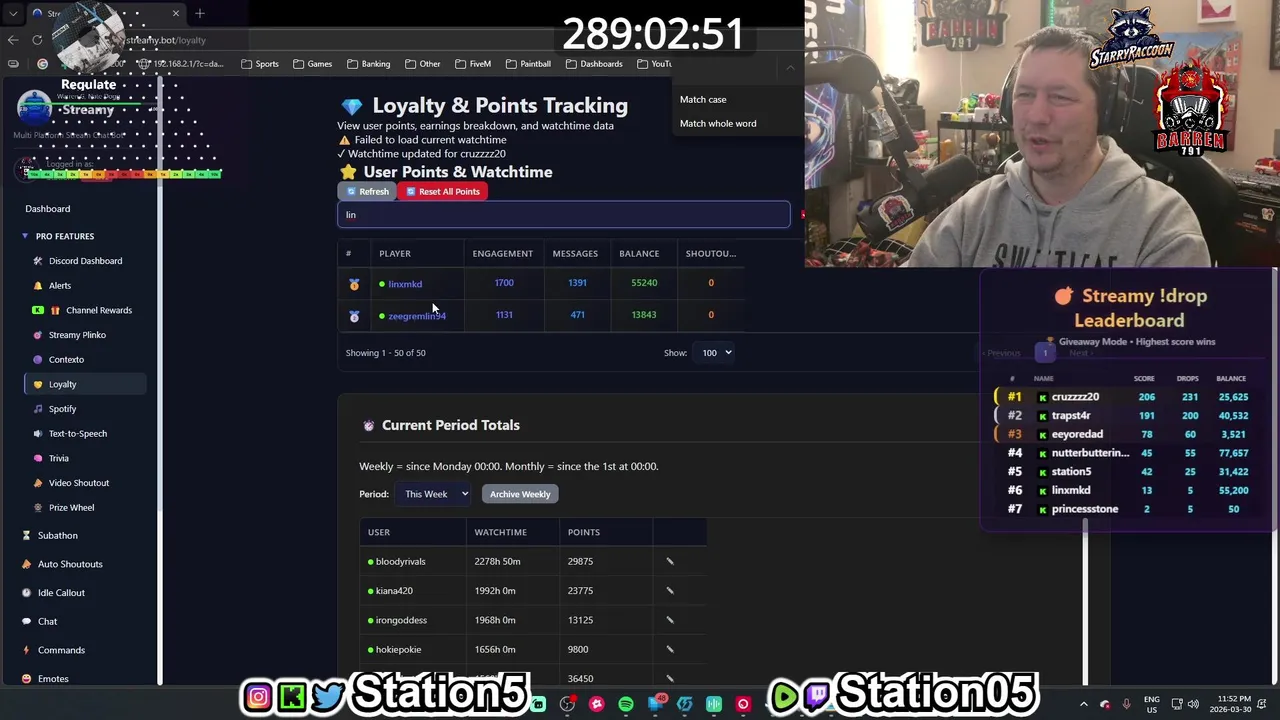The width and height of the screenshot is (1280, 720).
Task: Click gold medal icon in linxmkd row
Action: [x=354, y=284]
